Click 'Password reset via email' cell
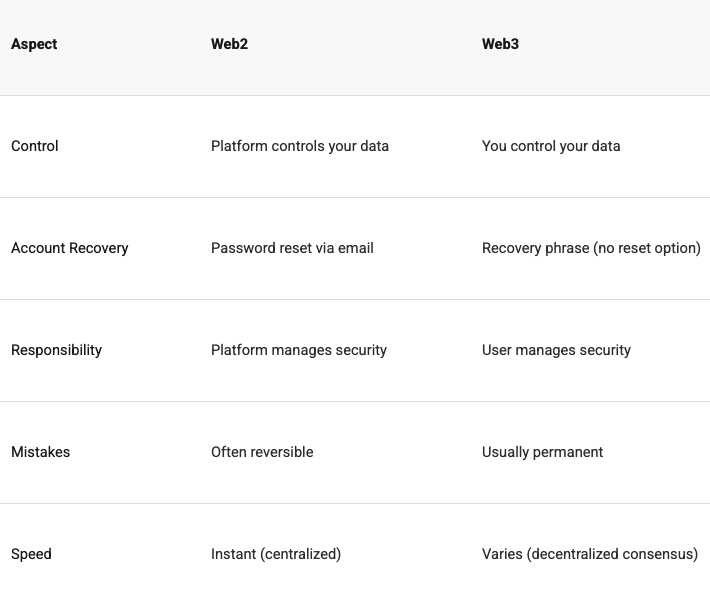The width and height of the screenshot is (710, 603). tap(292, 248)
